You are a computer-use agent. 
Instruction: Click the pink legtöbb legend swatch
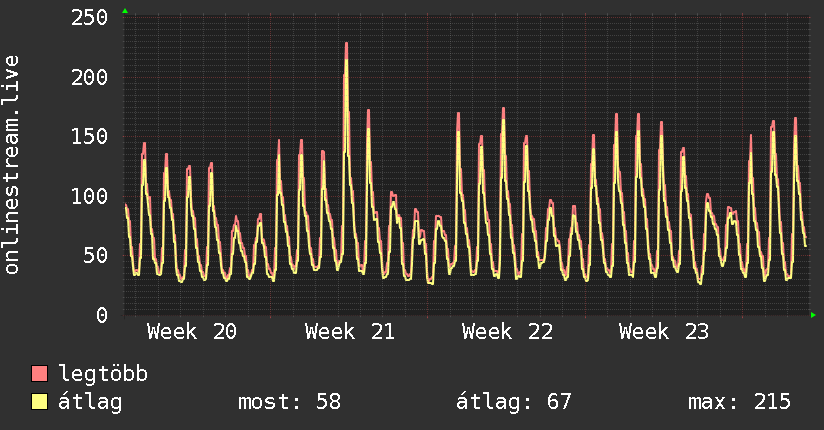pyautogui.click(x=39, y=373)
